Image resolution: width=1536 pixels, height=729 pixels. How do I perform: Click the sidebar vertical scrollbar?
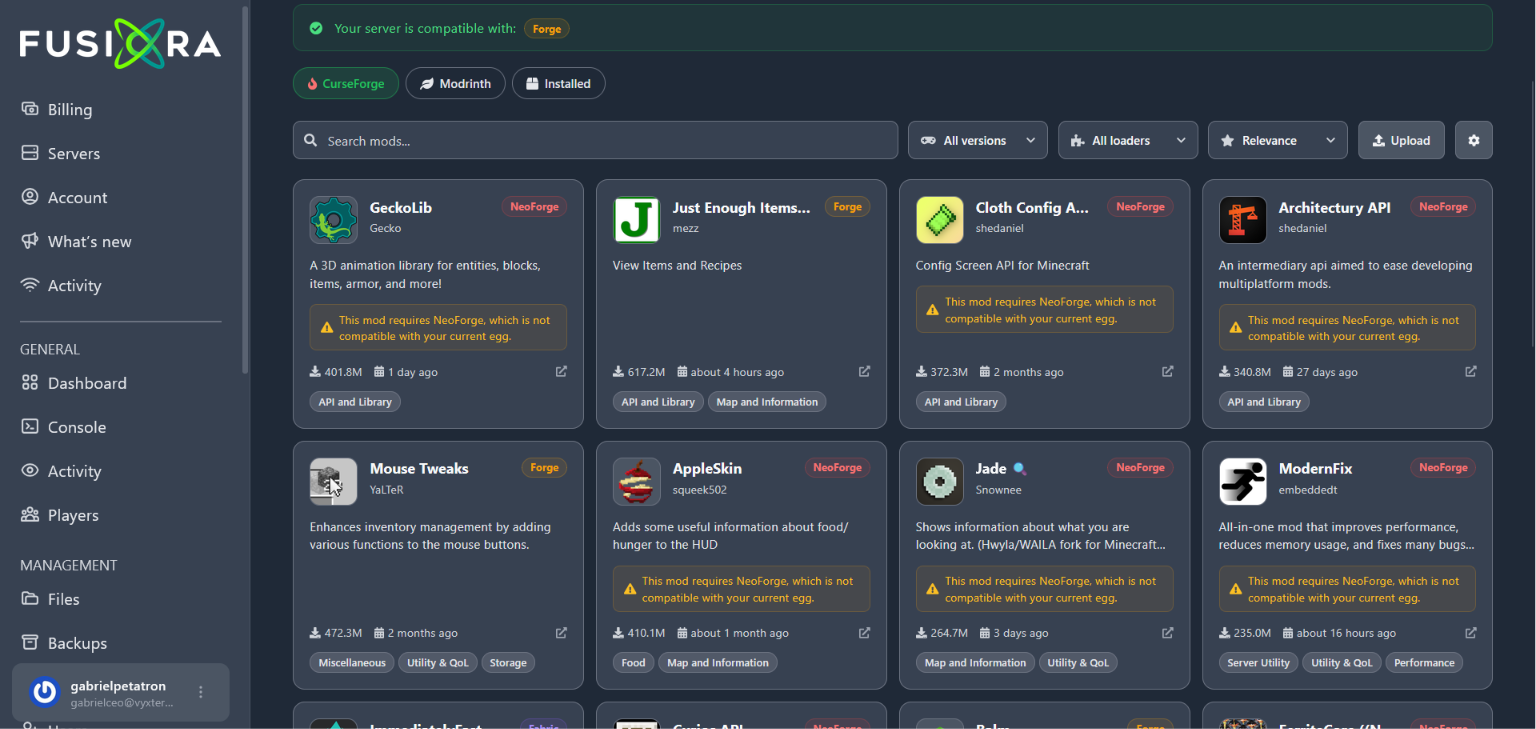(246, 190)
